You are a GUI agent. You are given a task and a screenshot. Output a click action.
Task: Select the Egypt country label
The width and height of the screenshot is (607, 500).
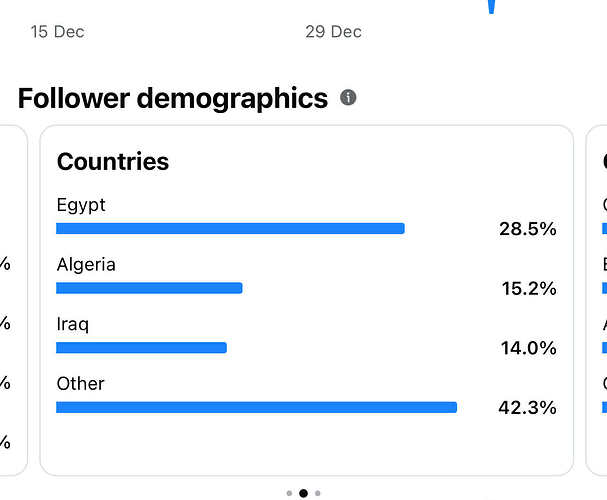tap(81, 205)
